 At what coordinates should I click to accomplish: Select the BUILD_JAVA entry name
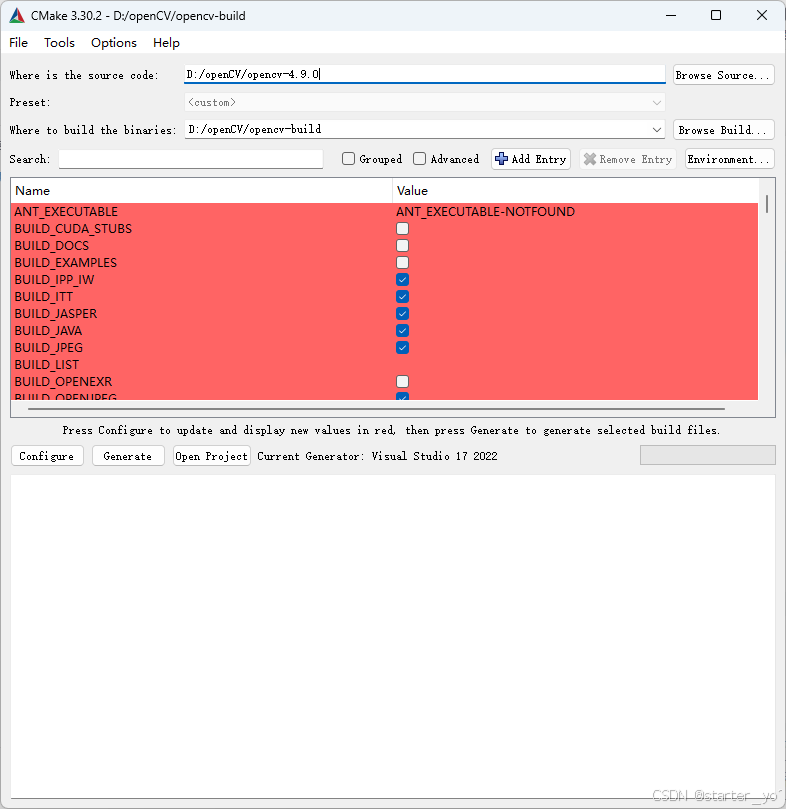point(49,331)
